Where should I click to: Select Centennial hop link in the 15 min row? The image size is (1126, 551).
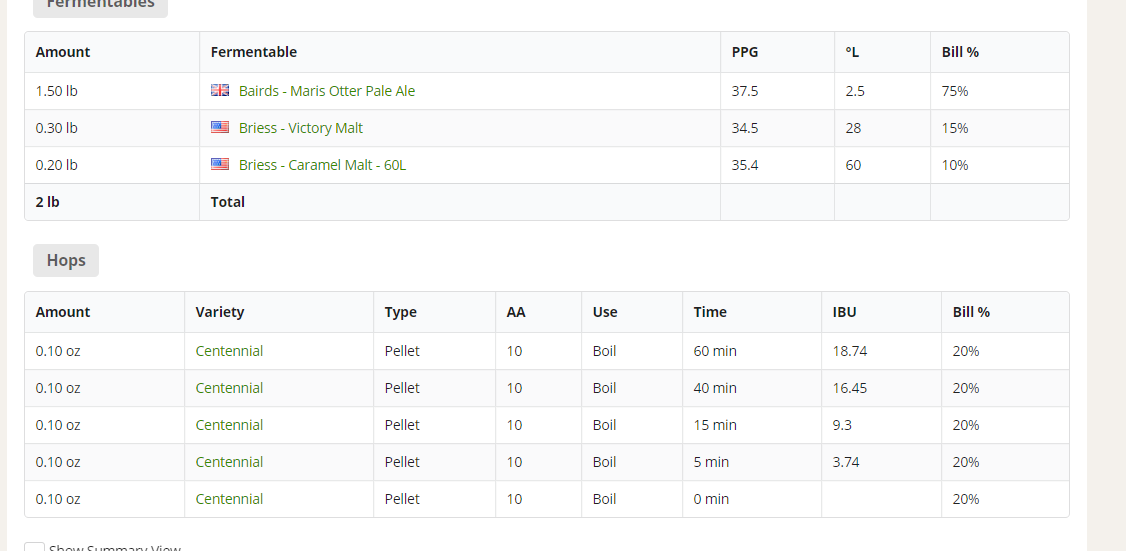[229, 425]
